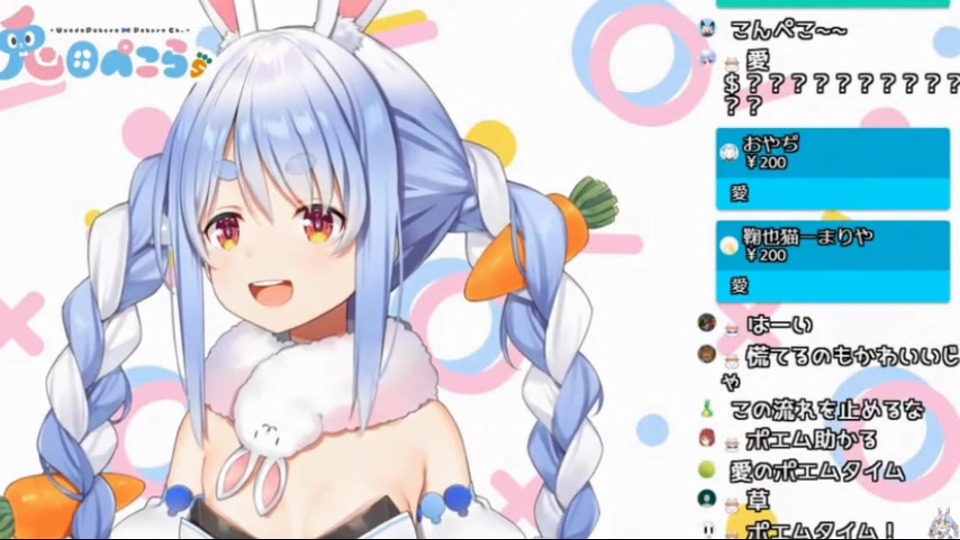The image size is (960, 540).
Task: Click the 愛 text in 鞠也猫ーまりや's super chat
Action: (x=740, y=285)
